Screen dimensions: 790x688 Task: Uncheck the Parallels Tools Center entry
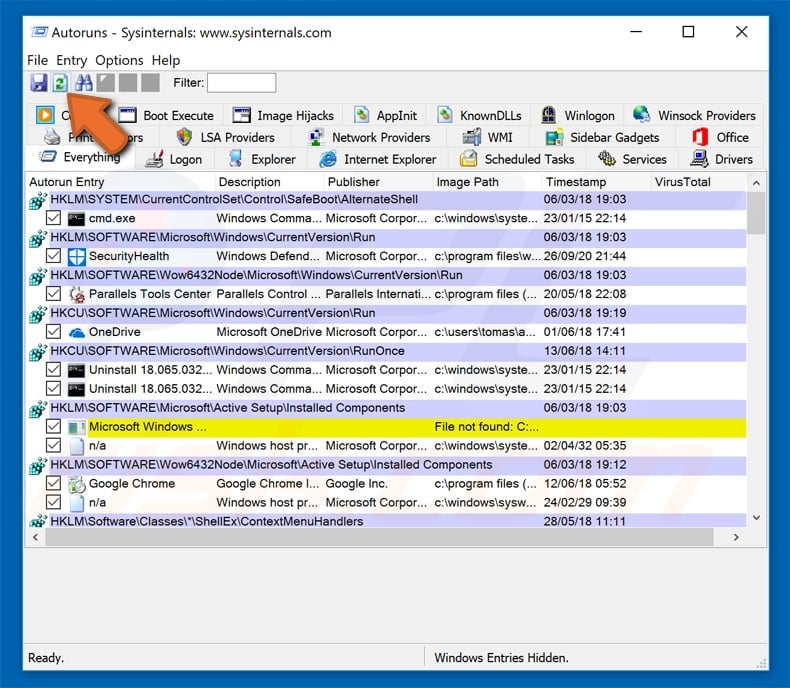tap(53, 294)
